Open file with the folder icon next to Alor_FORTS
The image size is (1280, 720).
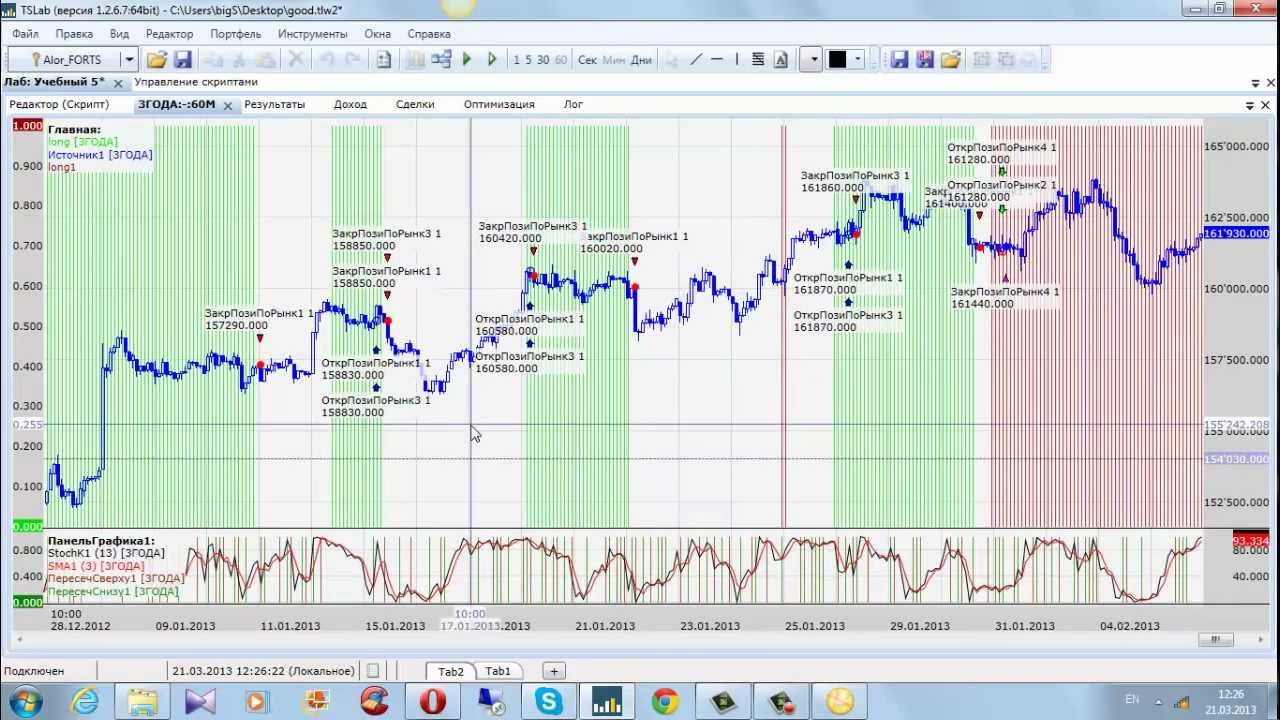158,60
